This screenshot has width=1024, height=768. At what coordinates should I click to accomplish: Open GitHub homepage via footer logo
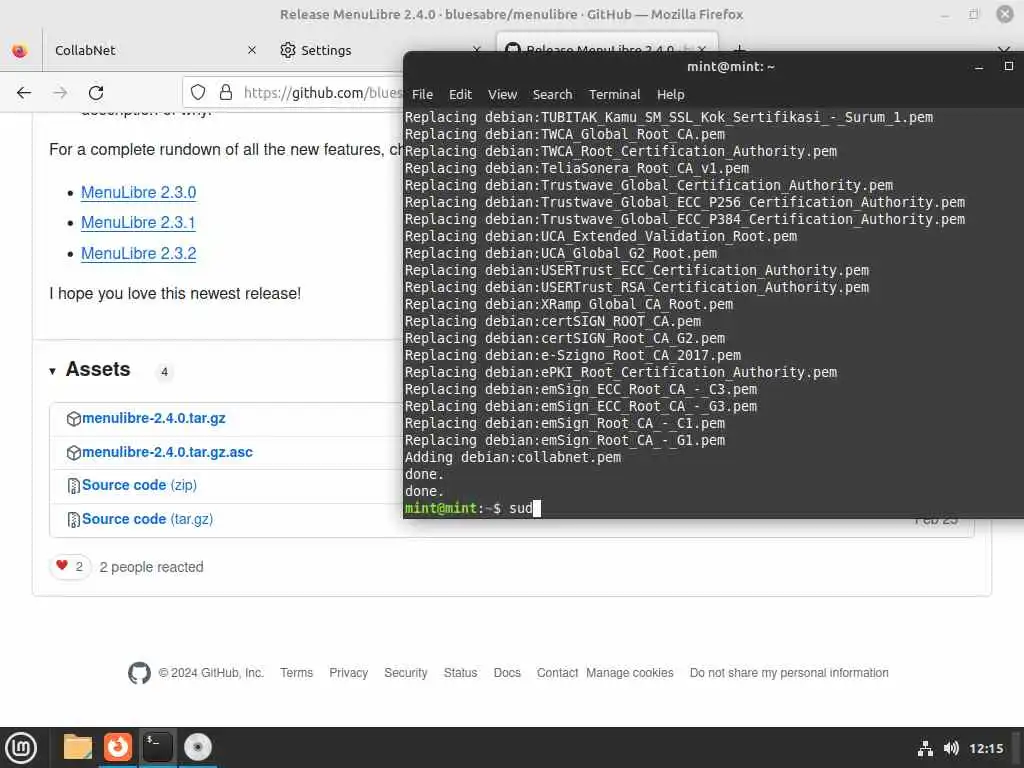pos(139,673)
